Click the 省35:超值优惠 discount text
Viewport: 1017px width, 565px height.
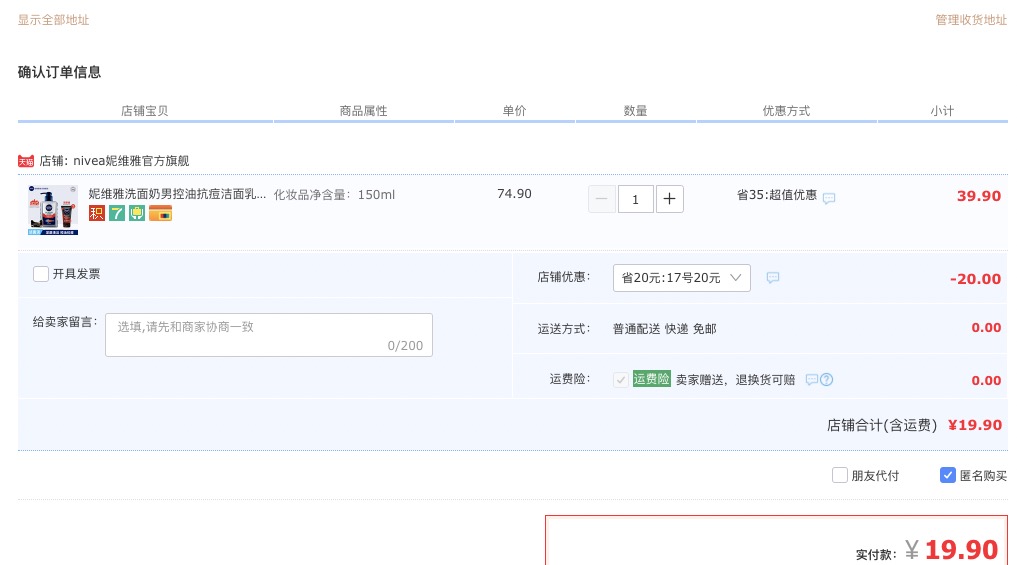coord(776,195)
